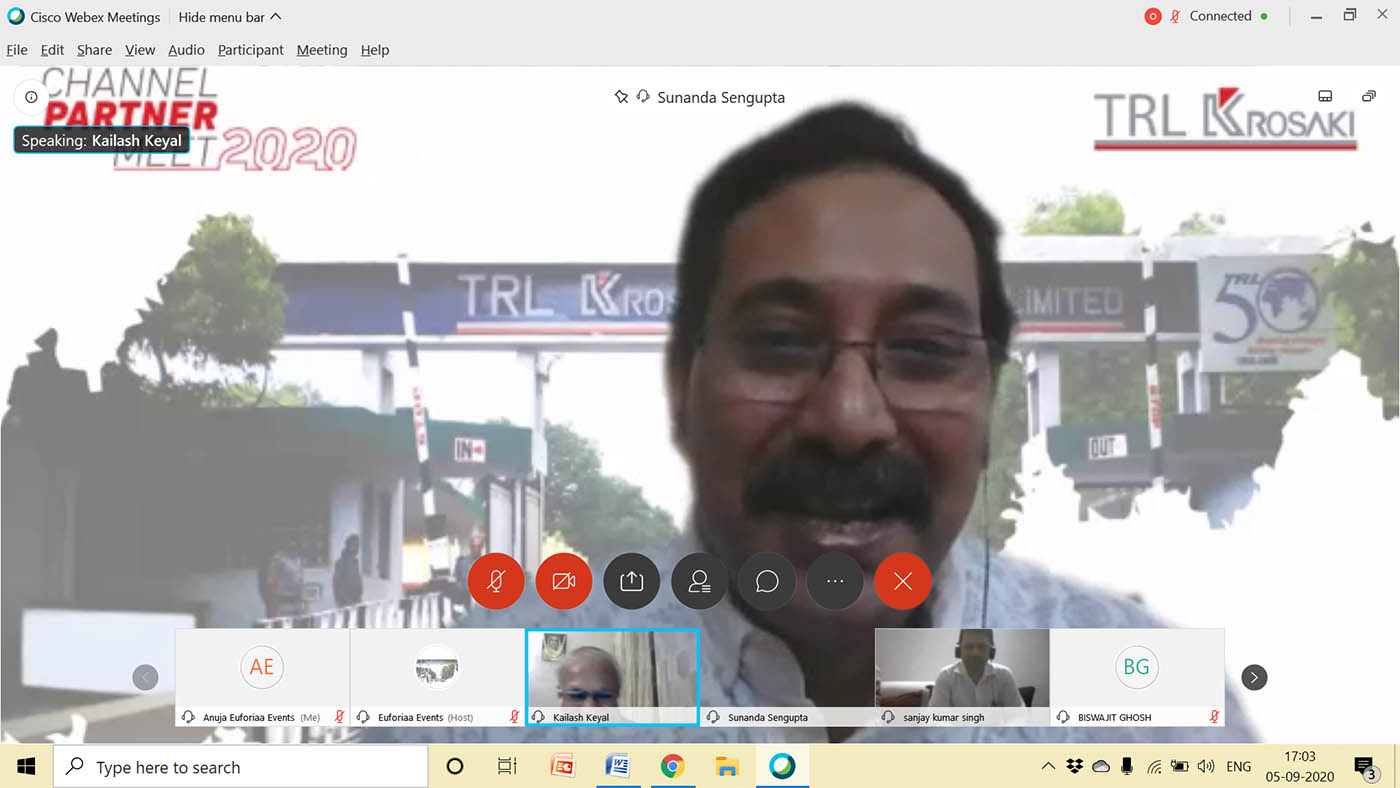Image resolution: width=1400 pixels, height=788 pixels.
Task: Open the Participants panel button
Action: [x=699, y=581]
